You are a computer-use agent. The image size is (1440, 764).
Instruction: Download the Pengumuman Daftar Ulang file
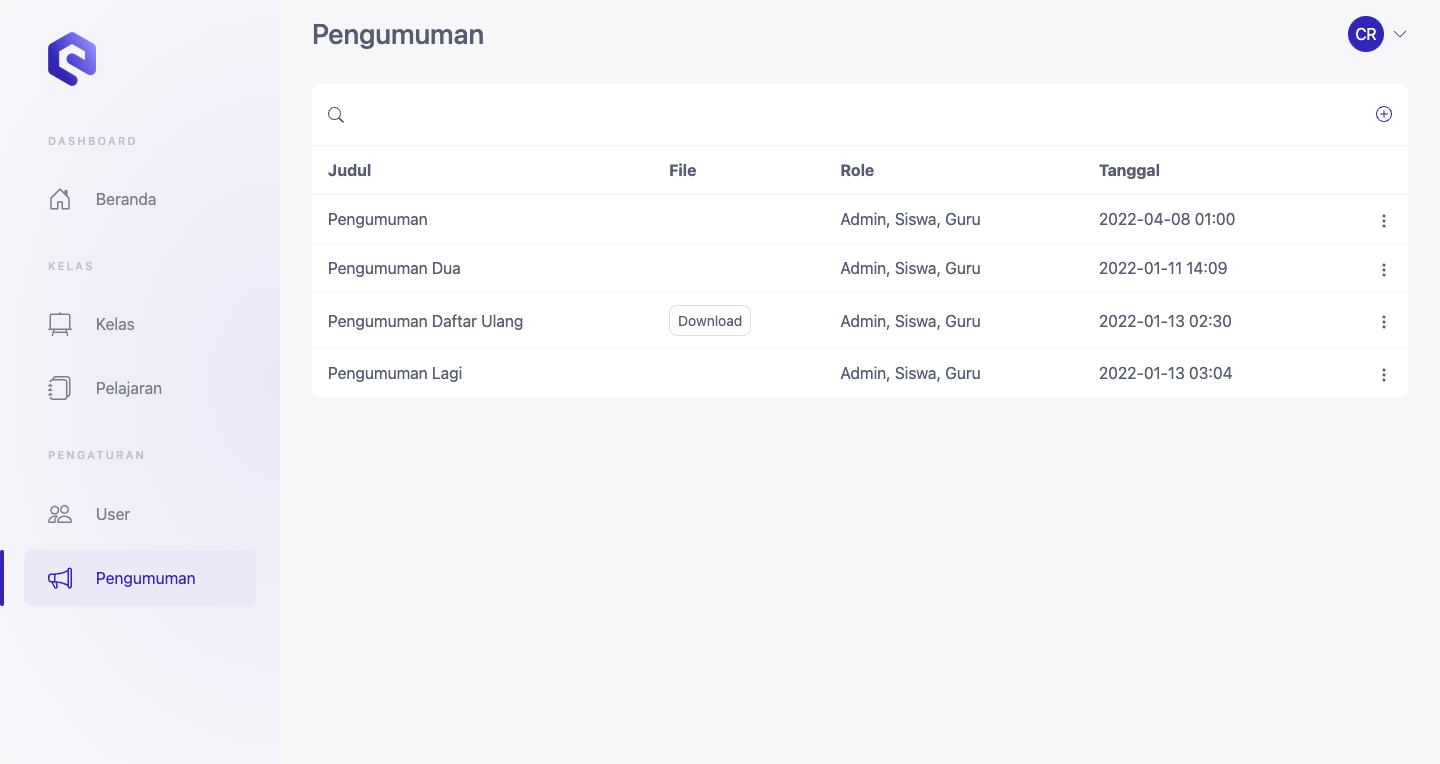pos(710,321)
